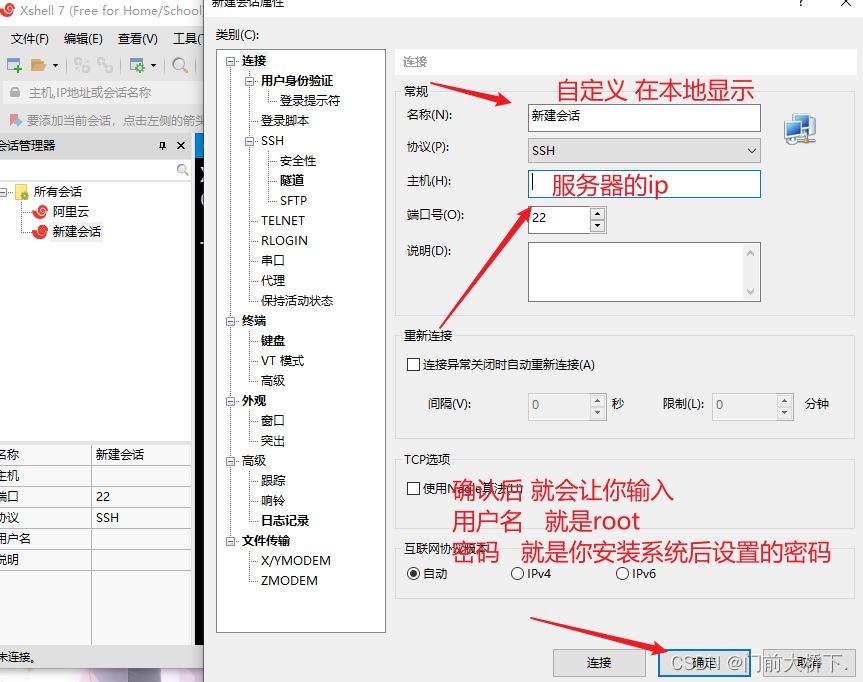Select ZMODEM in category tree
Screen dimensions: 863x682
[289, 581]
